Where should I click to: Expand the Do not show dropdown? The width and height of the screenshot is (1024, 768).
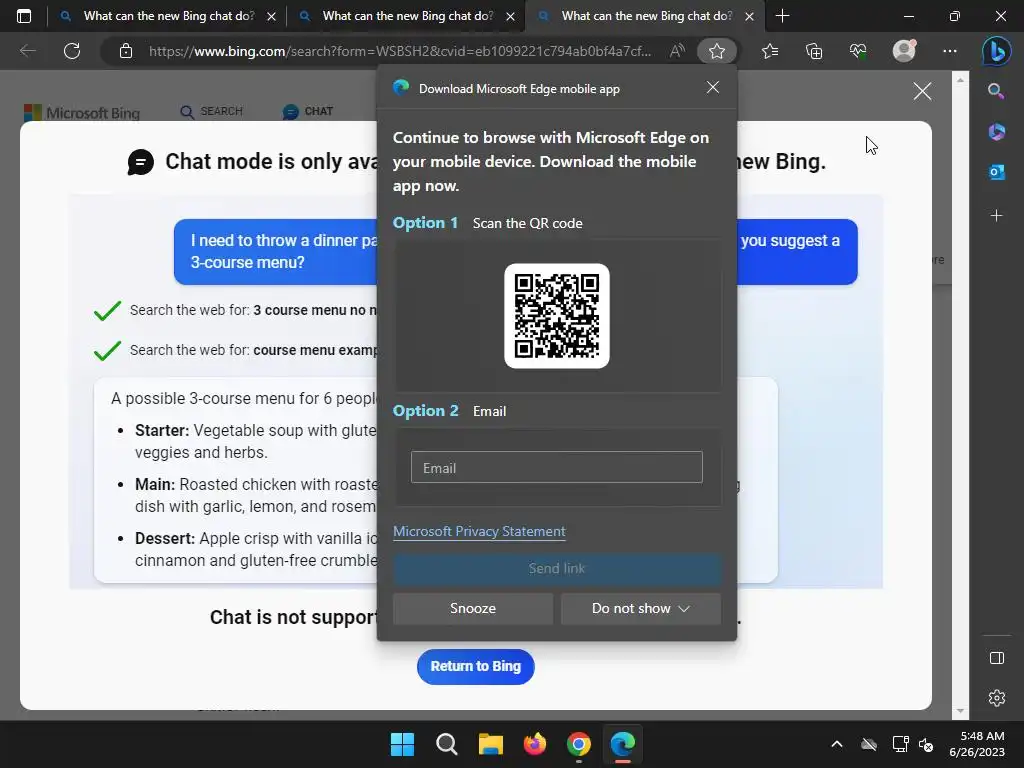[641, 609]
